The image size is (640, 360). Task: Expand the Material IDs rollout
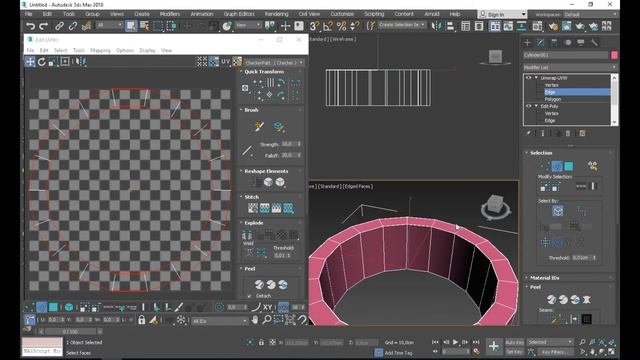point(544,278)
